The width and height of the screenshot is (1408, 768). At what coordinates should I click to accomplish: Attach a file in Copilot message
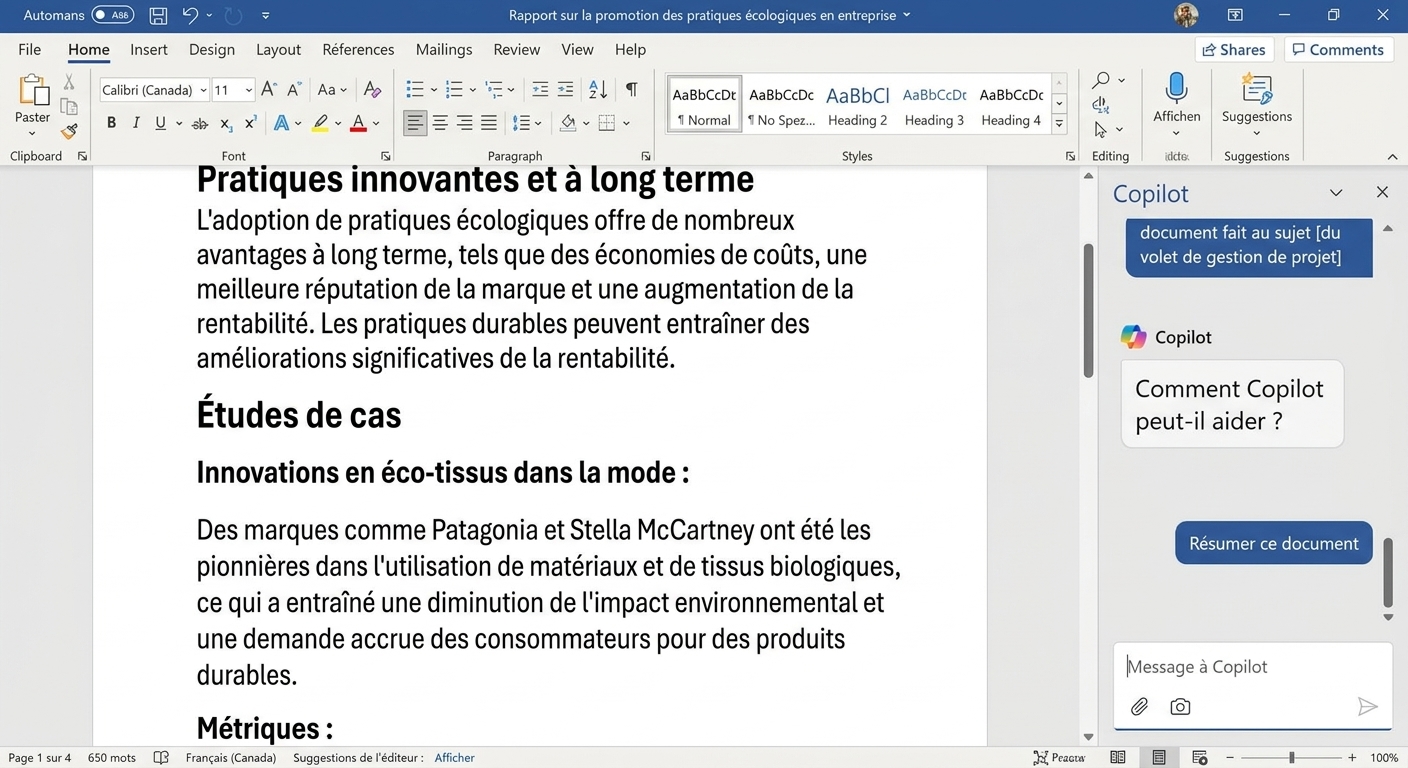[1139, 707]
